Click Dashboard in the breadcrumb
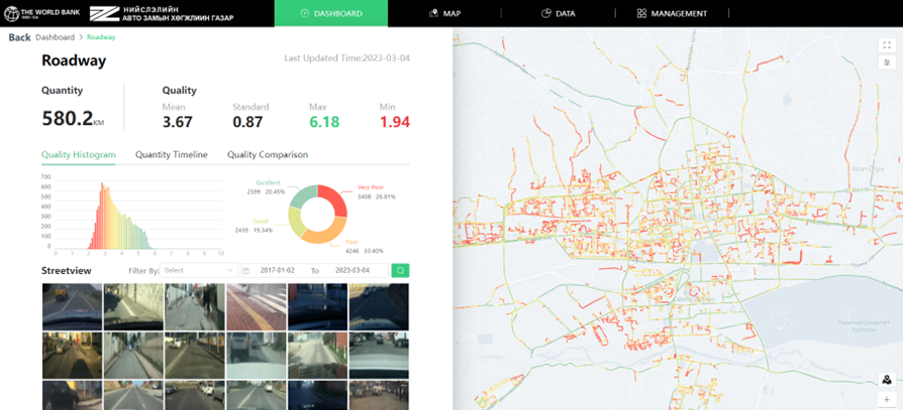Viewport: 904px width, 410px height. (x=55, y=37)
